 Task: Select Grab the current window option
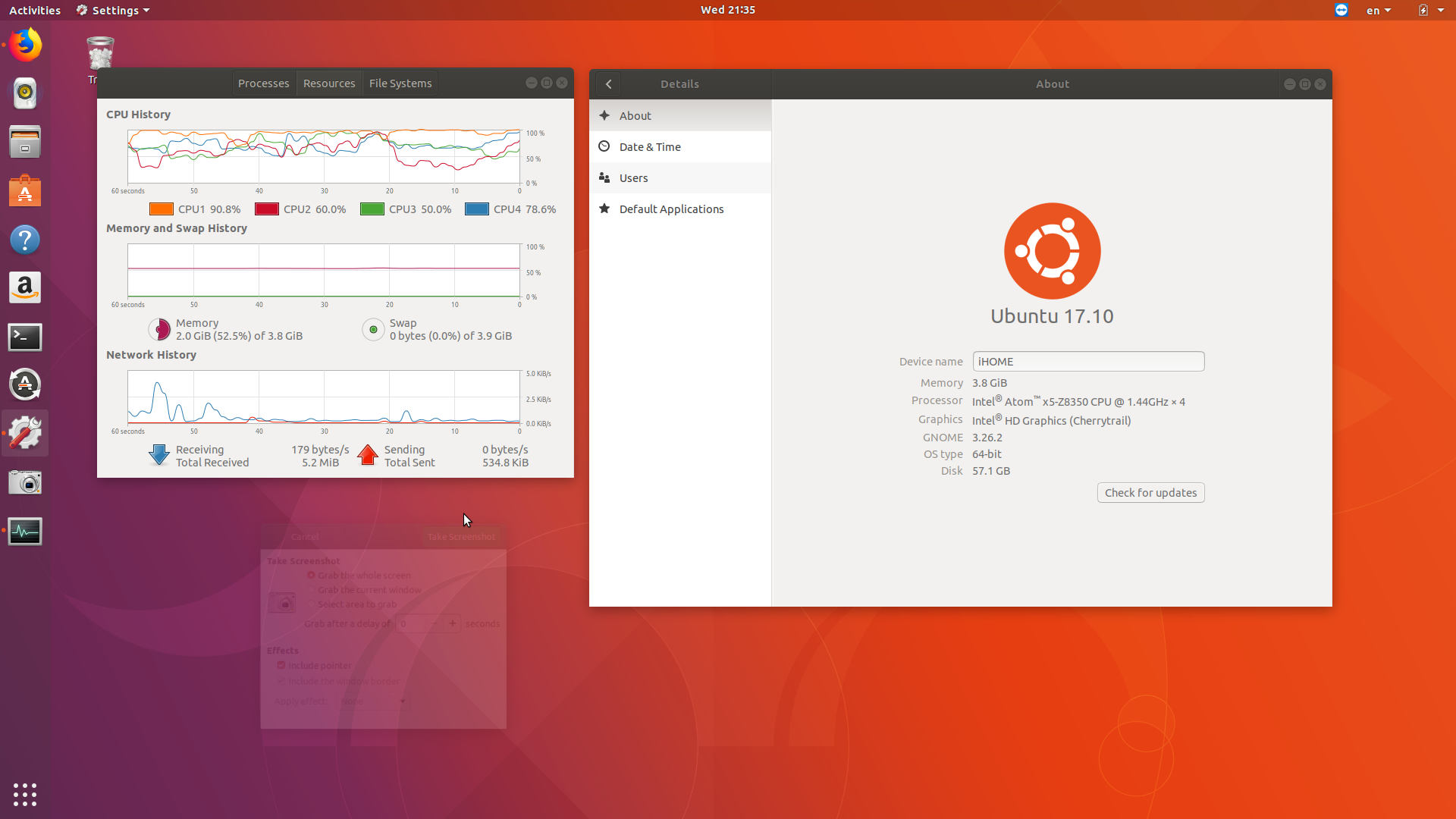coord(311,590)
